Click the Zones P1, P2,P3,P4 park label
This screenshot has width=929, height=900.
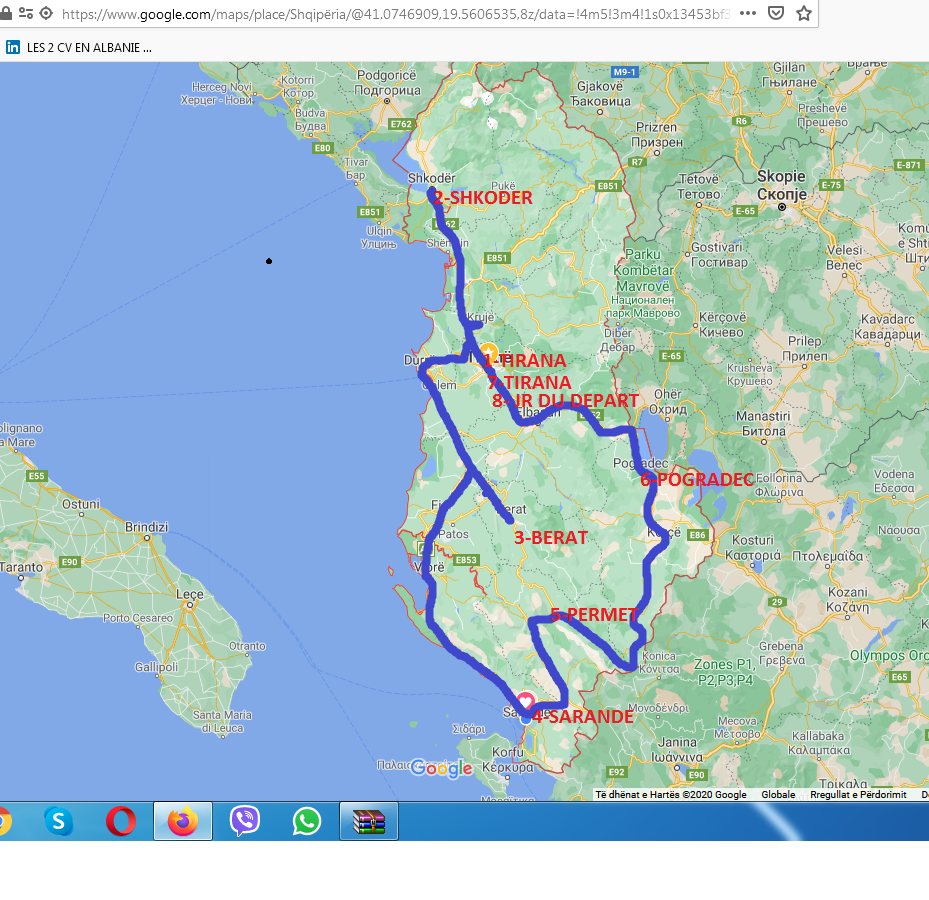click(725, 672)
